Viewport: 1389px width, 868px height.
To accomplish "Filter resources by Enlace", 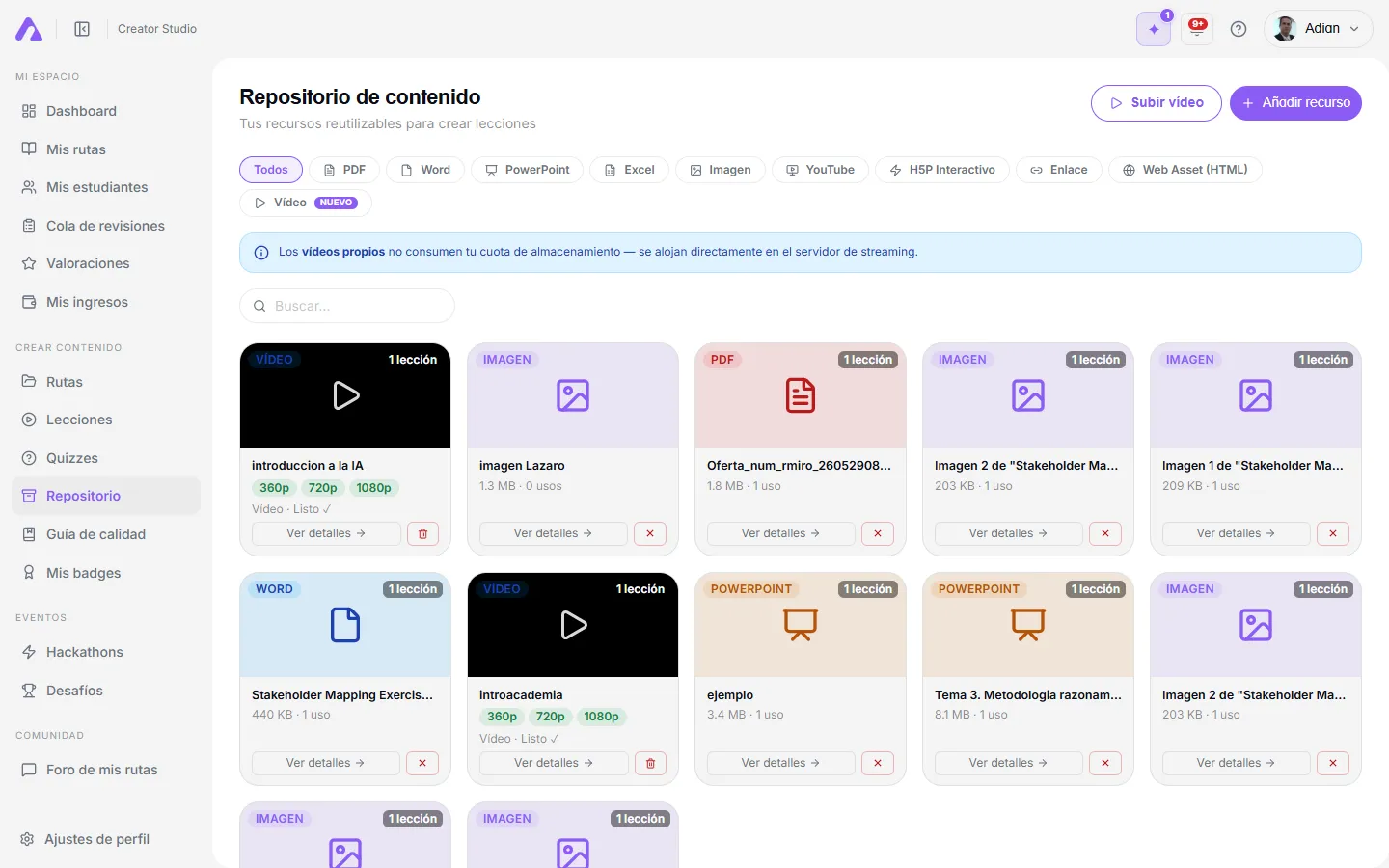I will click(x=1059, y=170).
